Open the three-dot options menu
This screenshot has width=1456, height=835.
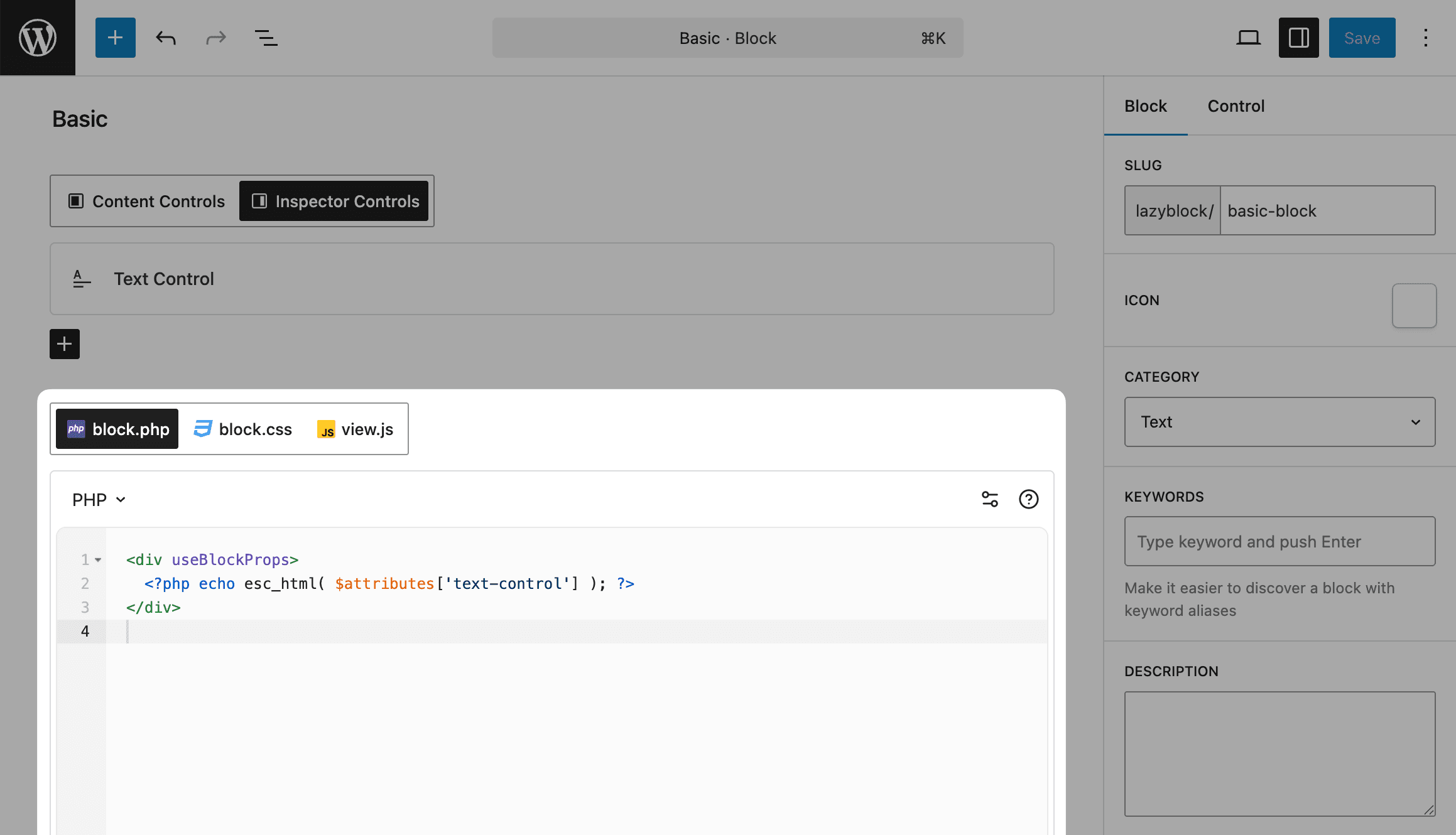tap(1425, 37)
